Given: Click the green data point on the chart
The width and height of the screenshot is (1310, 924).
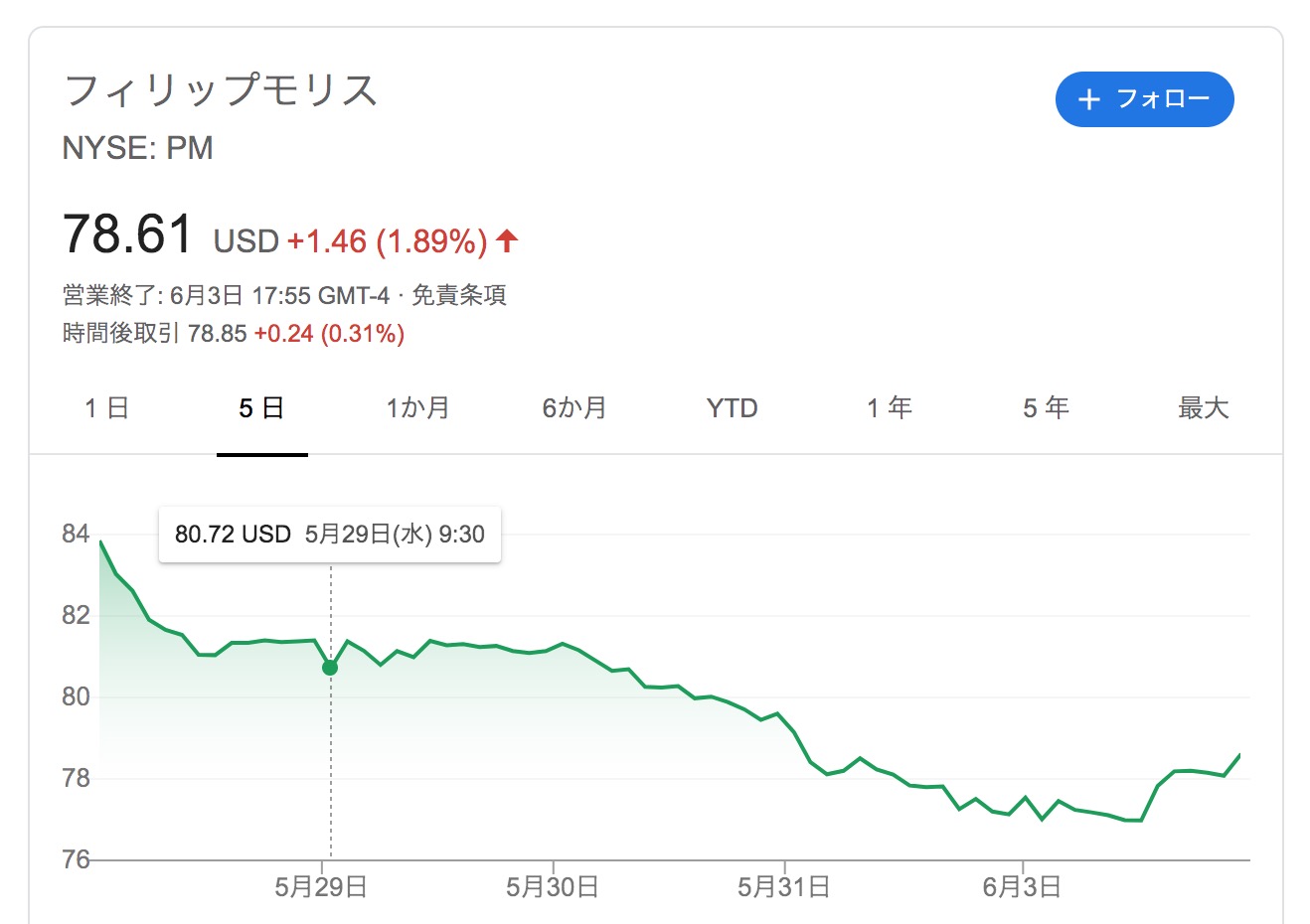Looking at the screenshot, I should [330, 668].
